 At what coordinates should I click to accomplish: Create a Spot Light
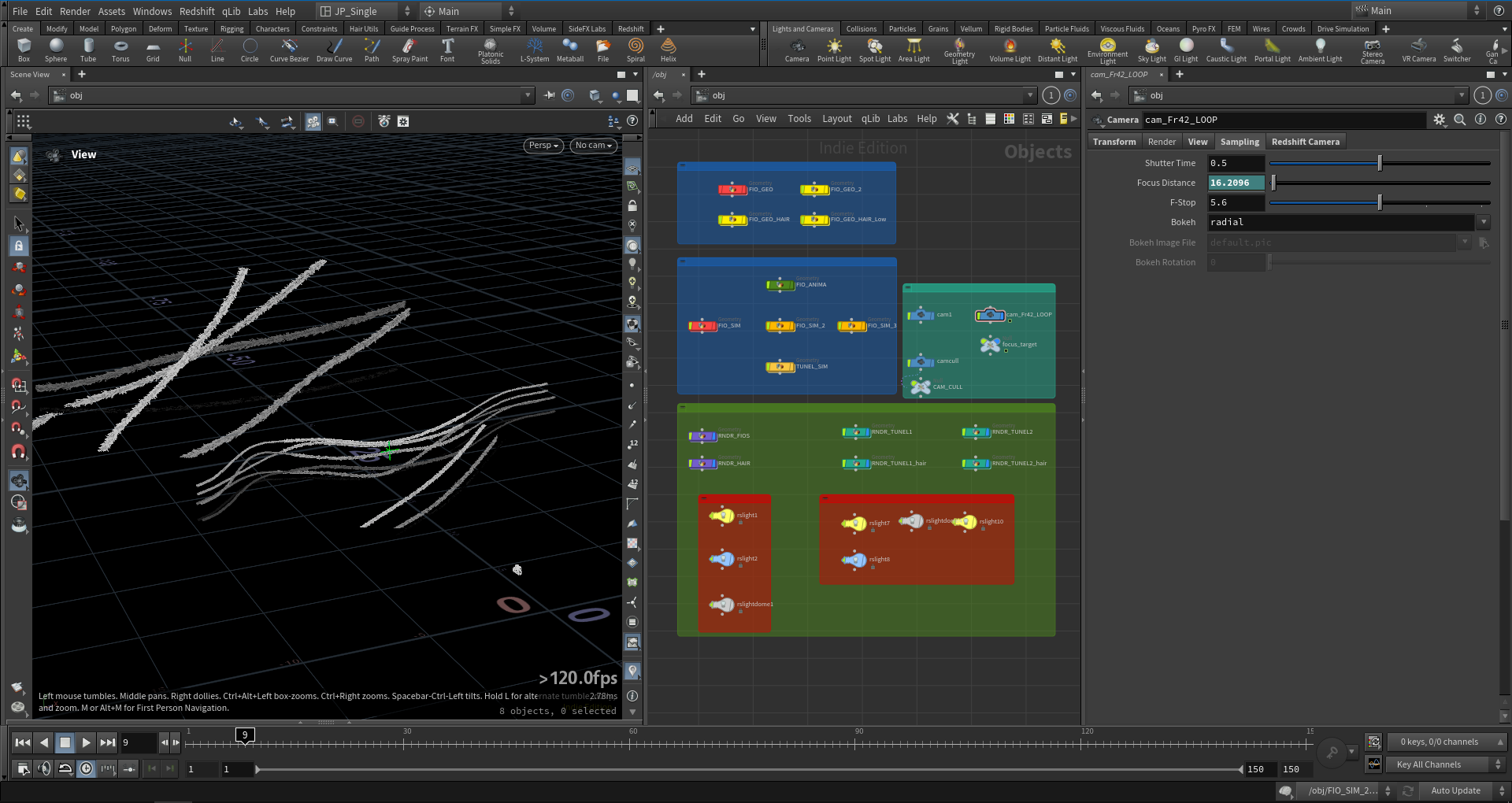(875, 50)
